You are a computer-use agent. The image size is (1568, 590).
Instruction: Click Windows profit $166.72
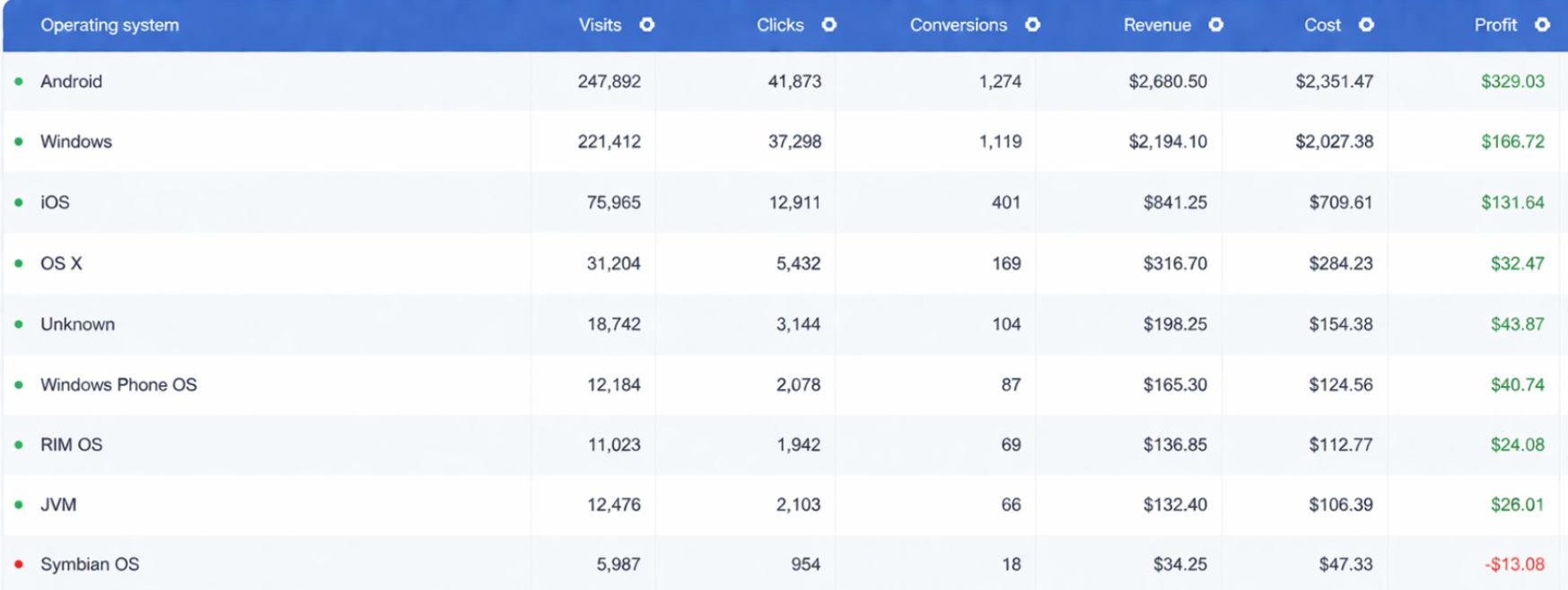[x=1512, y=142]
